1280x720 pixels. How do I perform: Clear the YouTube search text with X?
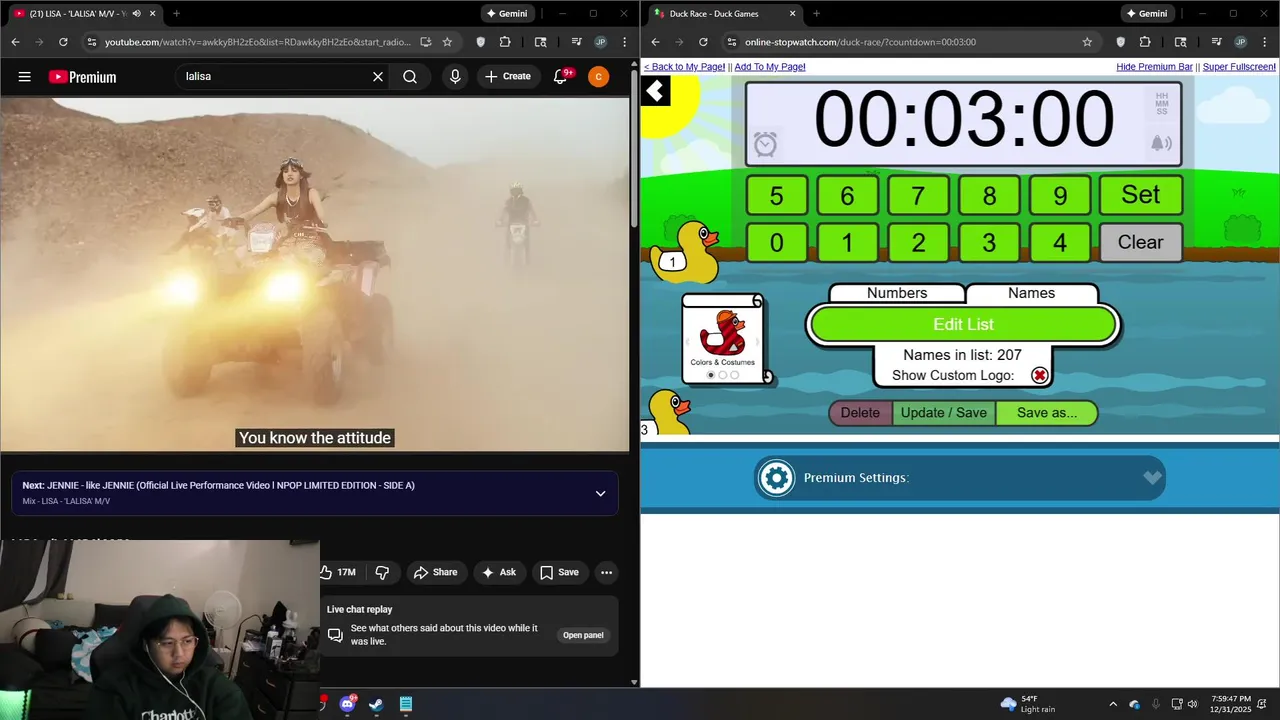pos(378,77)
